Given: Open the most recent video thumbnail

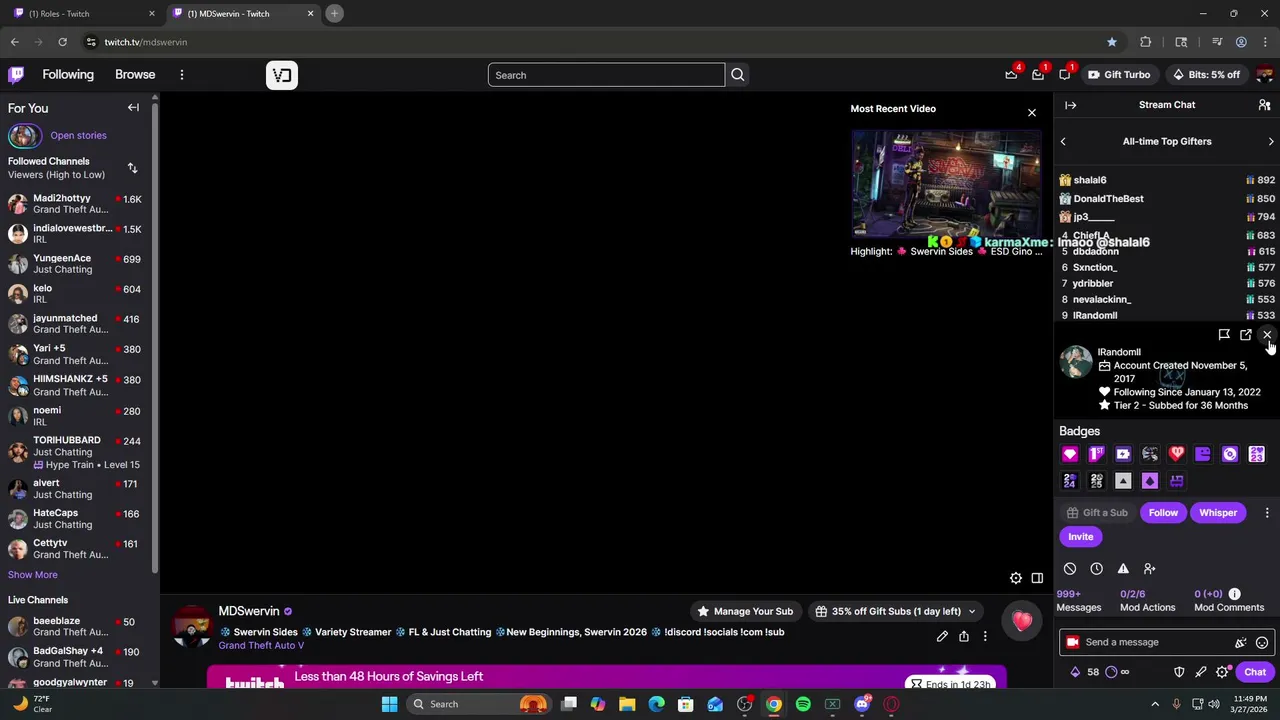Looking at the screenshot, I should 946,183.
